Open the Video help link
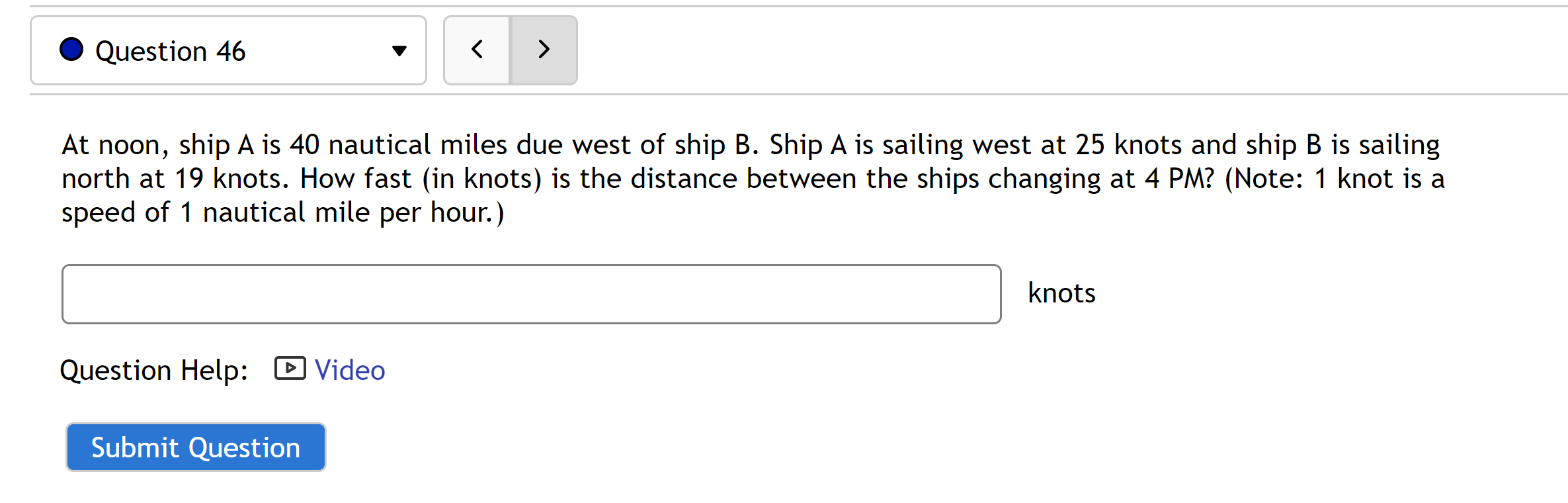1568x503 pixels. click(349, 369)
